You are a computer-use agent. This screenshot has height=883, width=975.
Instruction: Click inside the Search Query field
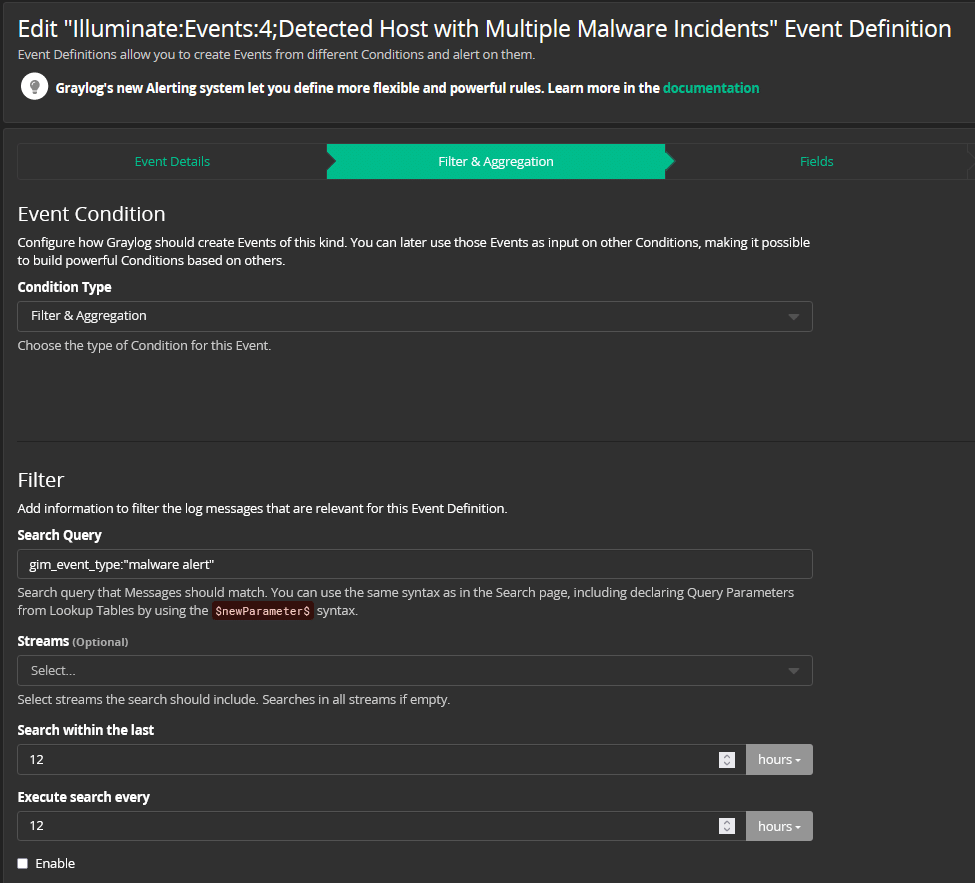414,563
